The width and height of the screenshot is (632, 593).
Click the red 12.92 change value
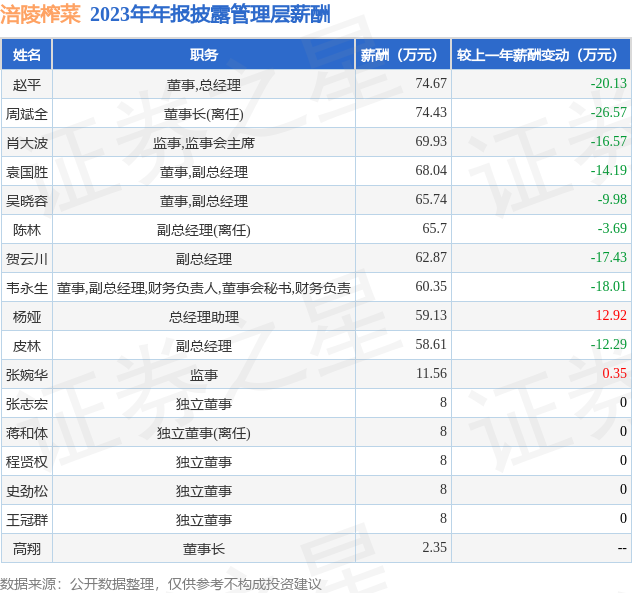click(x=610, y=317)
